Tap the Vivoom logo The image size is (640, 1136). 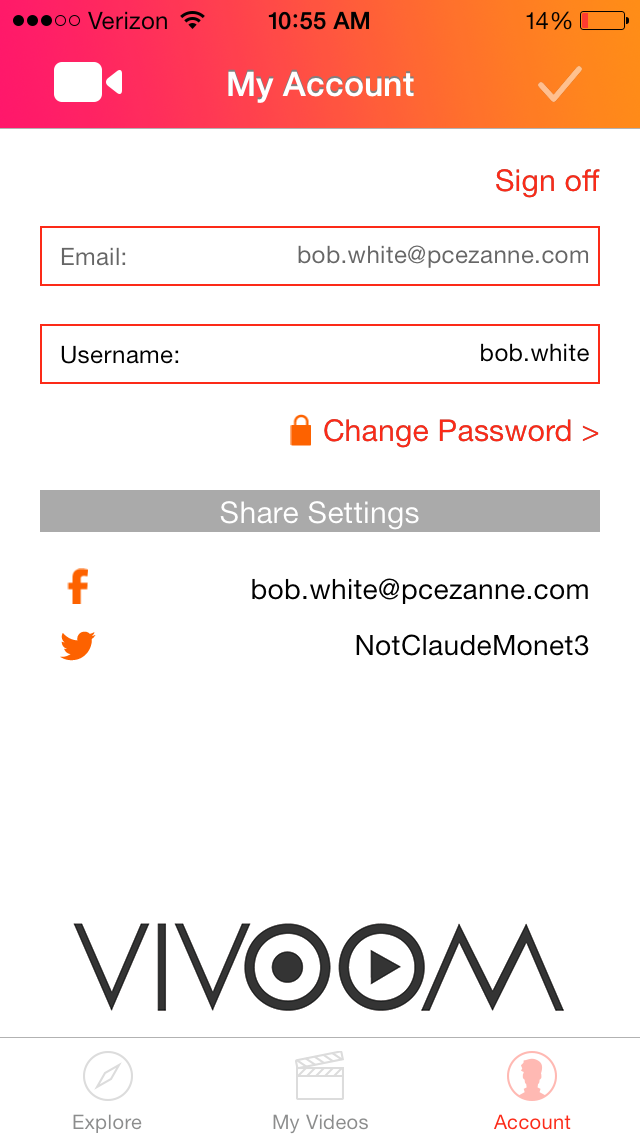pyautogui.click(x=319, y=966)
